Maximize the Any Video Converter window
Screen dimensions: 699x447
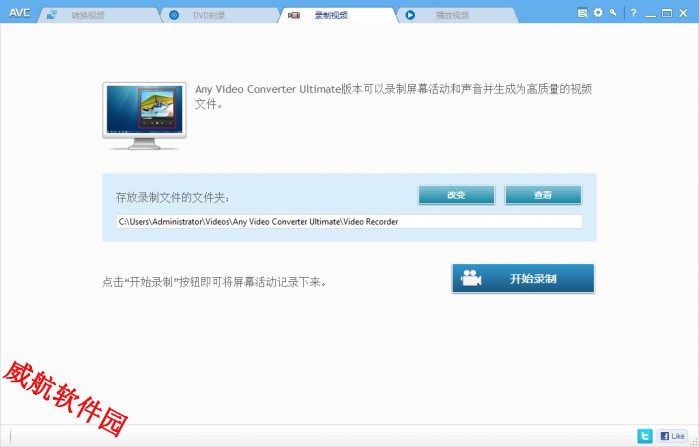point(667,13)
